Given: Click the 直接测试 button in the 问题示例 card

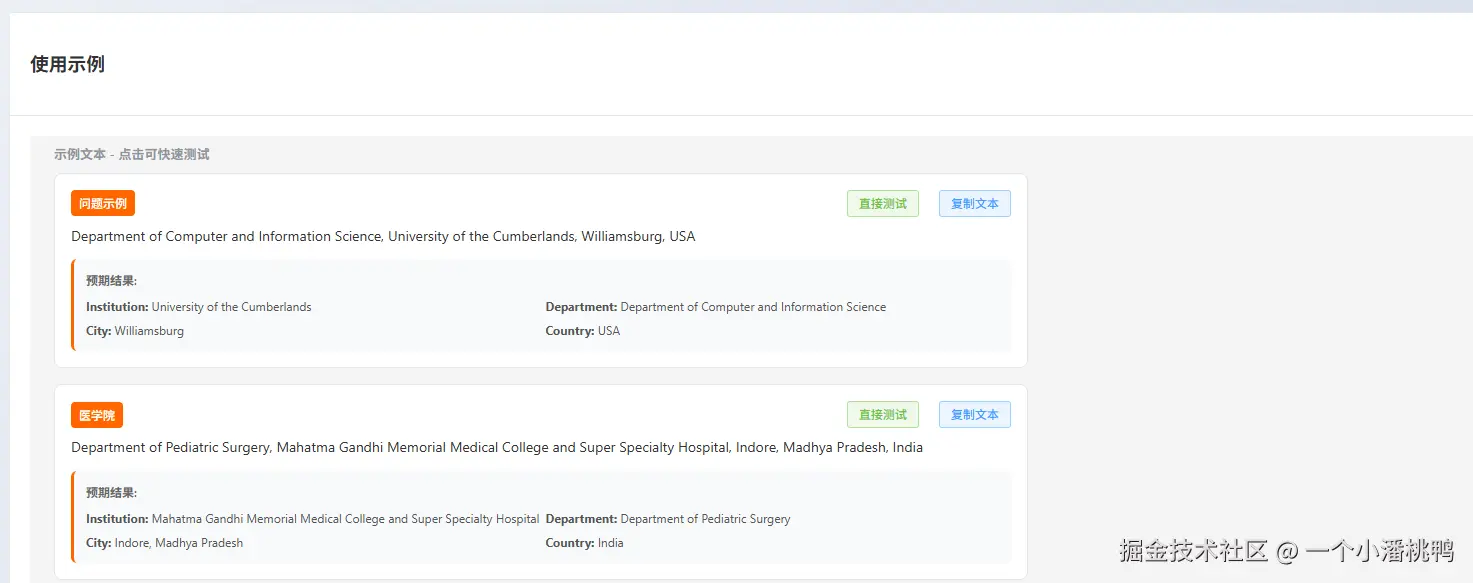Looking at the screenshot, I should click(x=882, y=204).
